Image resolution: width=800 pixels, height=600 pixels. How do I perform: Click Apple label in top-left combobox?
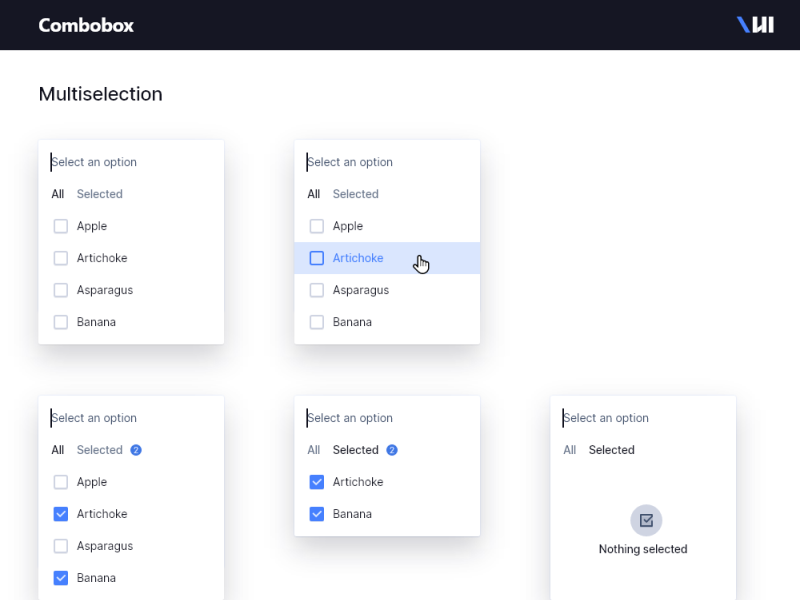92,226
